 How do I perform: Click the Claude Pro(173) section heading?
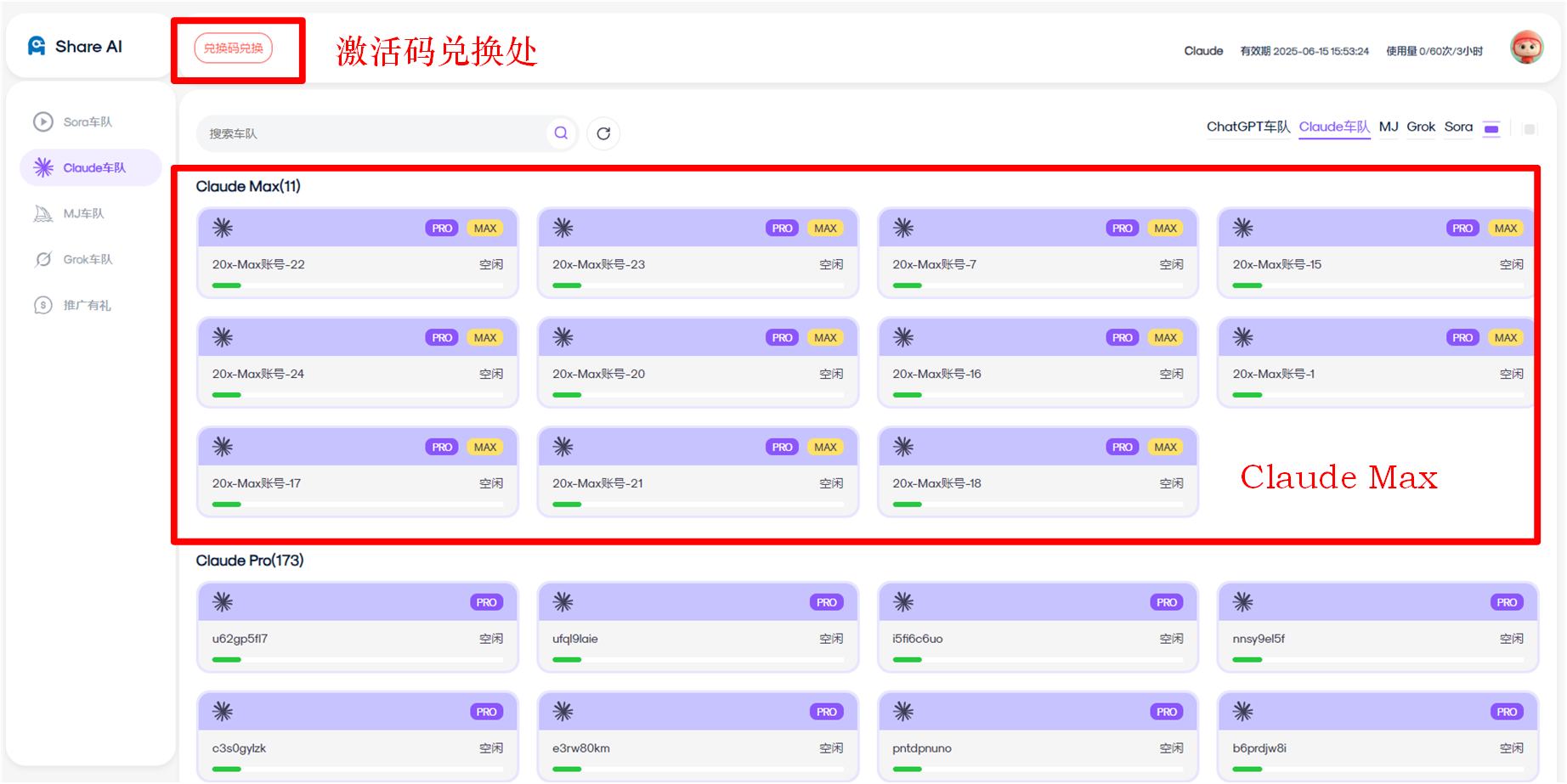pyautogui.click(x=250, y=561)
